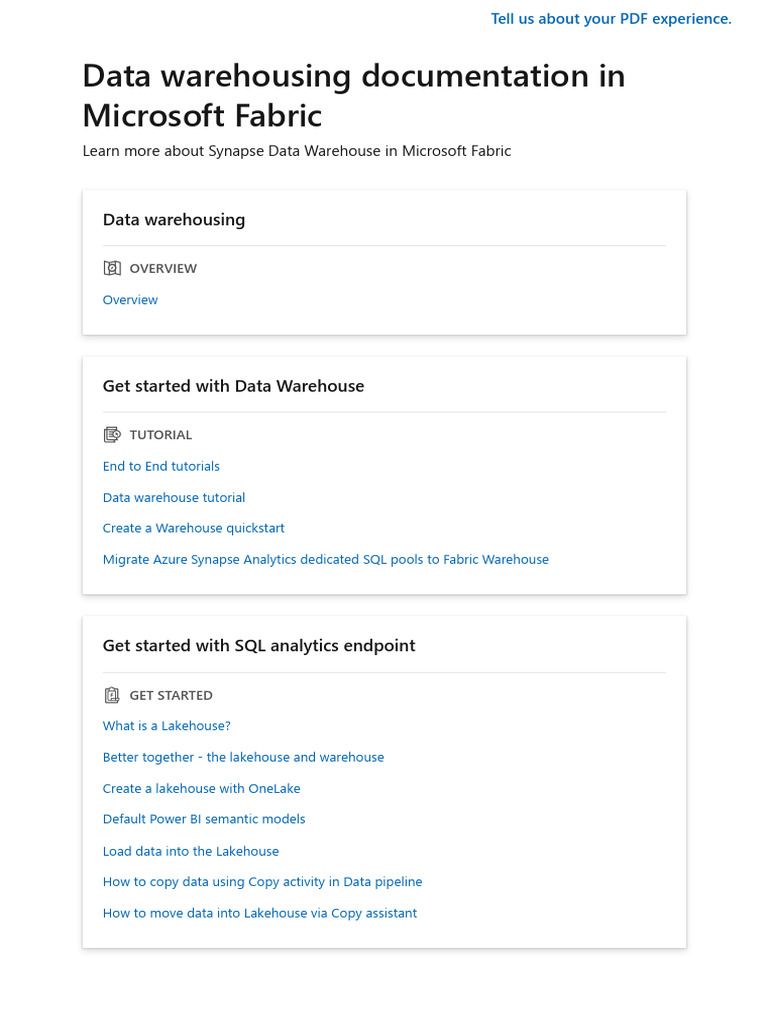Open Default Power BI semantic models link
The height and width of the screenshot is (1024, 768).
pos(204,819)
